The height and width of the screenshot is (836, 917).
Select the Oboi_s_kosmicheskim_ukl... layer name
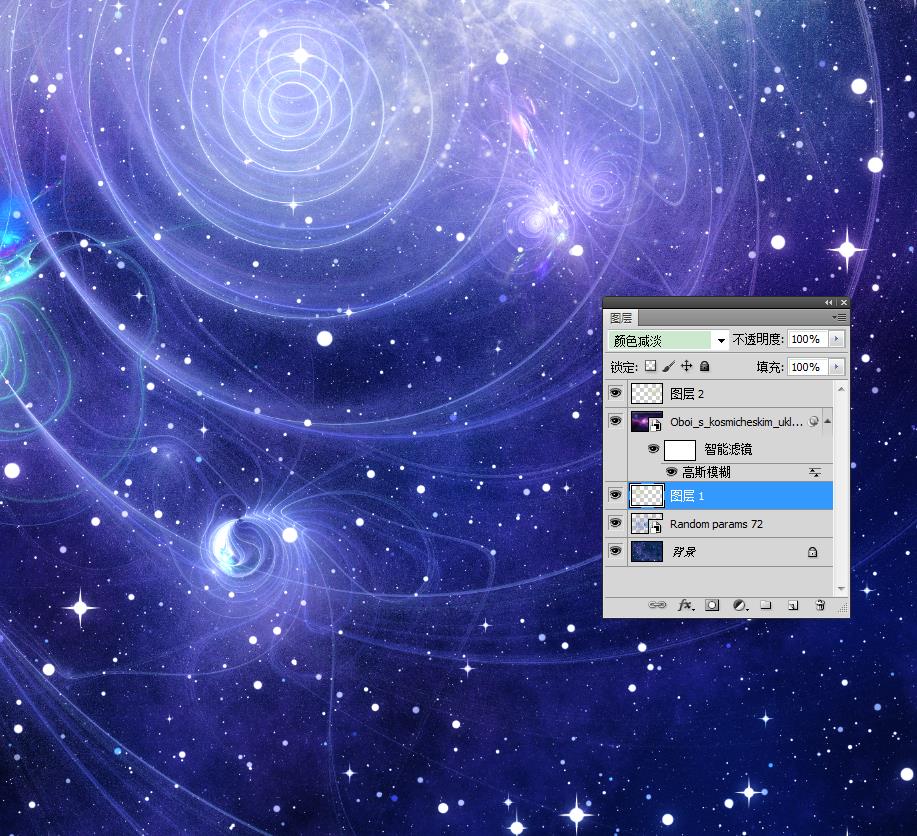[736, 422]
